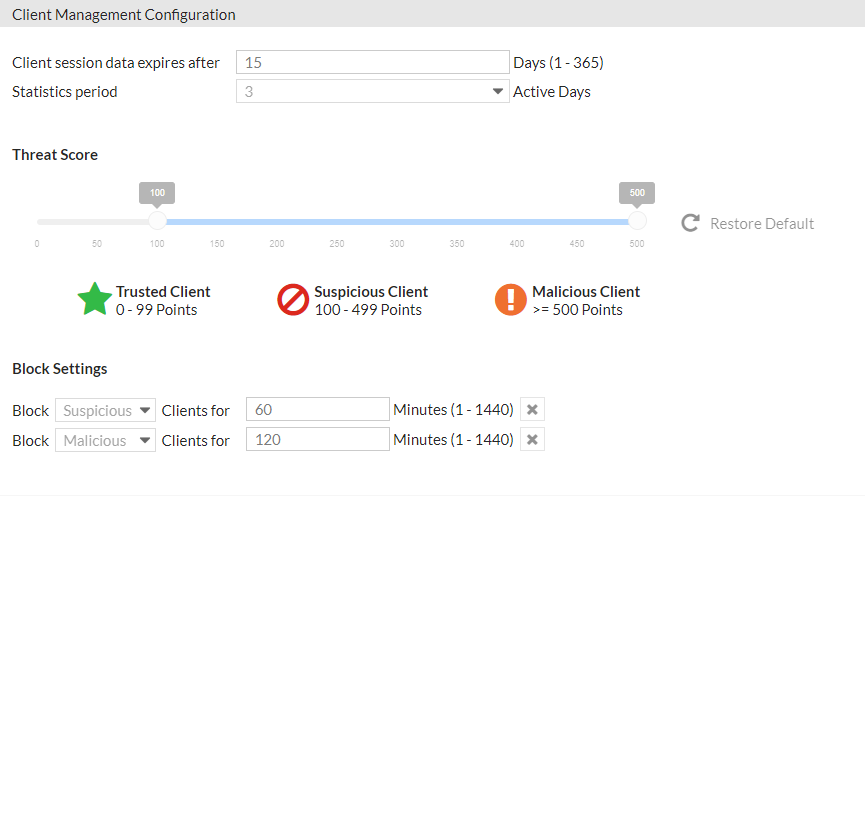Click the slider handle at 500
Screen dimensions: 865x813
[637, 221]
